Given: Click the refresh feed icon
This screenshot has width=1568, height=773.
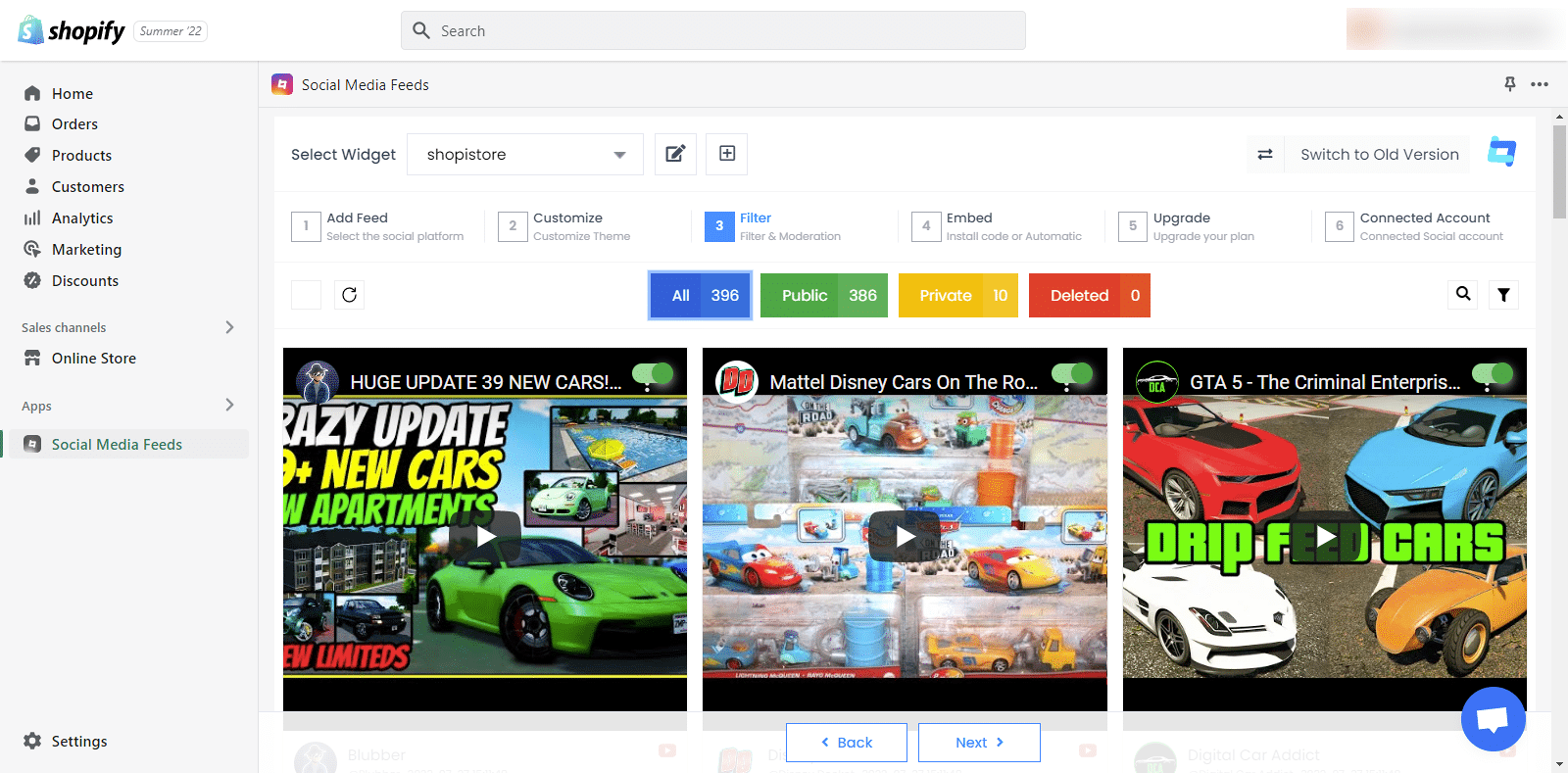Looking at the screenshot, I should 350,295.
